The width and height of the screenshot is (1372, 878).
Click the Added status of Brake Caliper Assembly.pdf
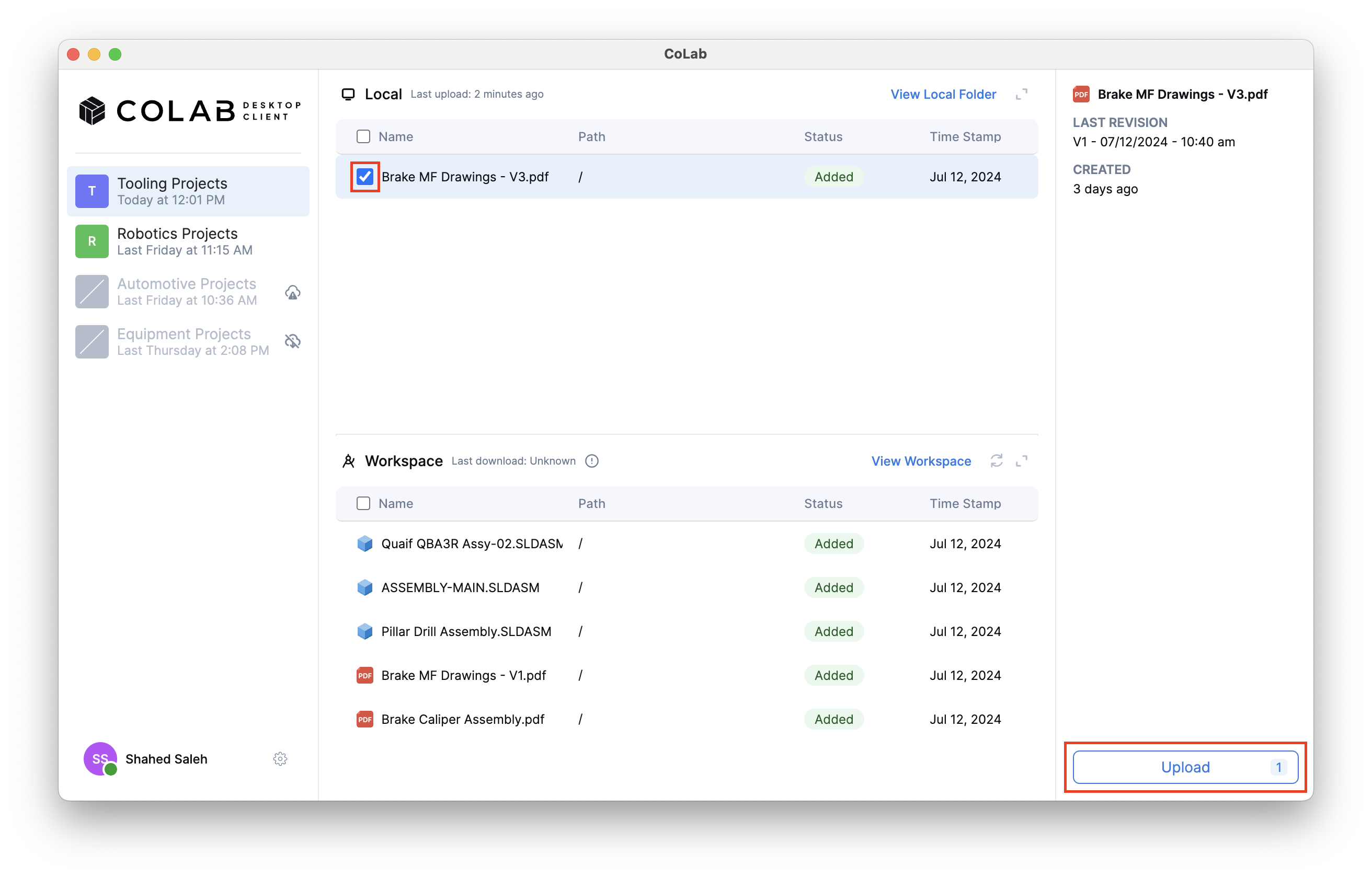[833, 719]
